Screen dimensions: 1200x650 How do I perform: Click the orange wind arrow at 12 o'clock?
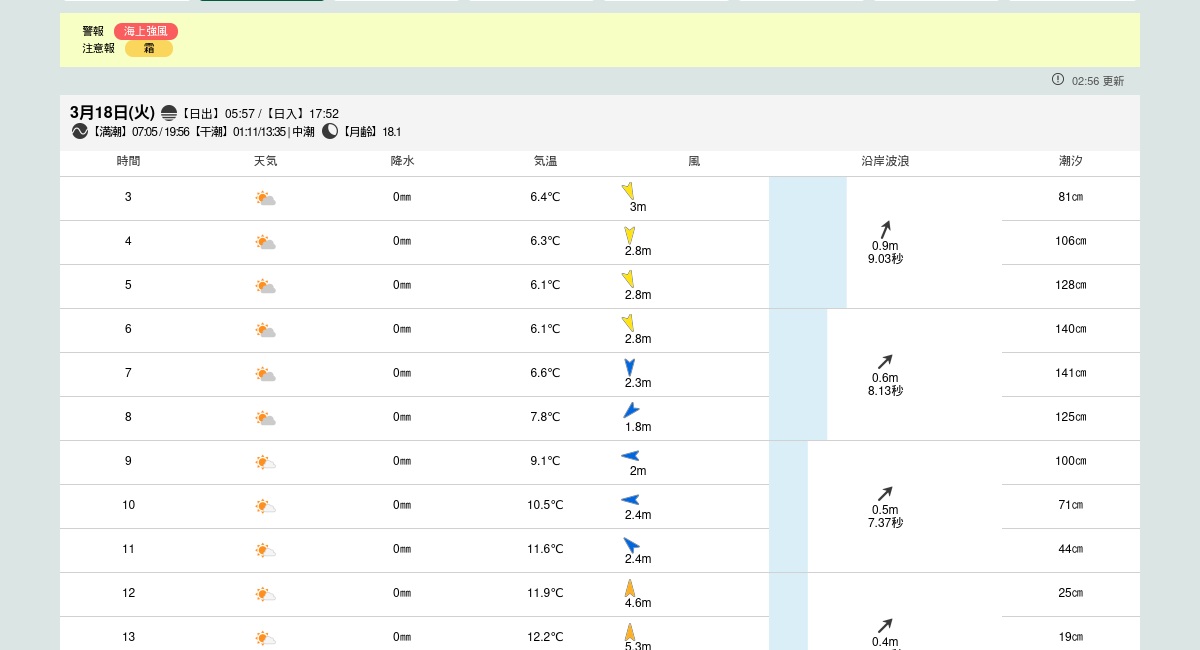[x=630, y=588]
